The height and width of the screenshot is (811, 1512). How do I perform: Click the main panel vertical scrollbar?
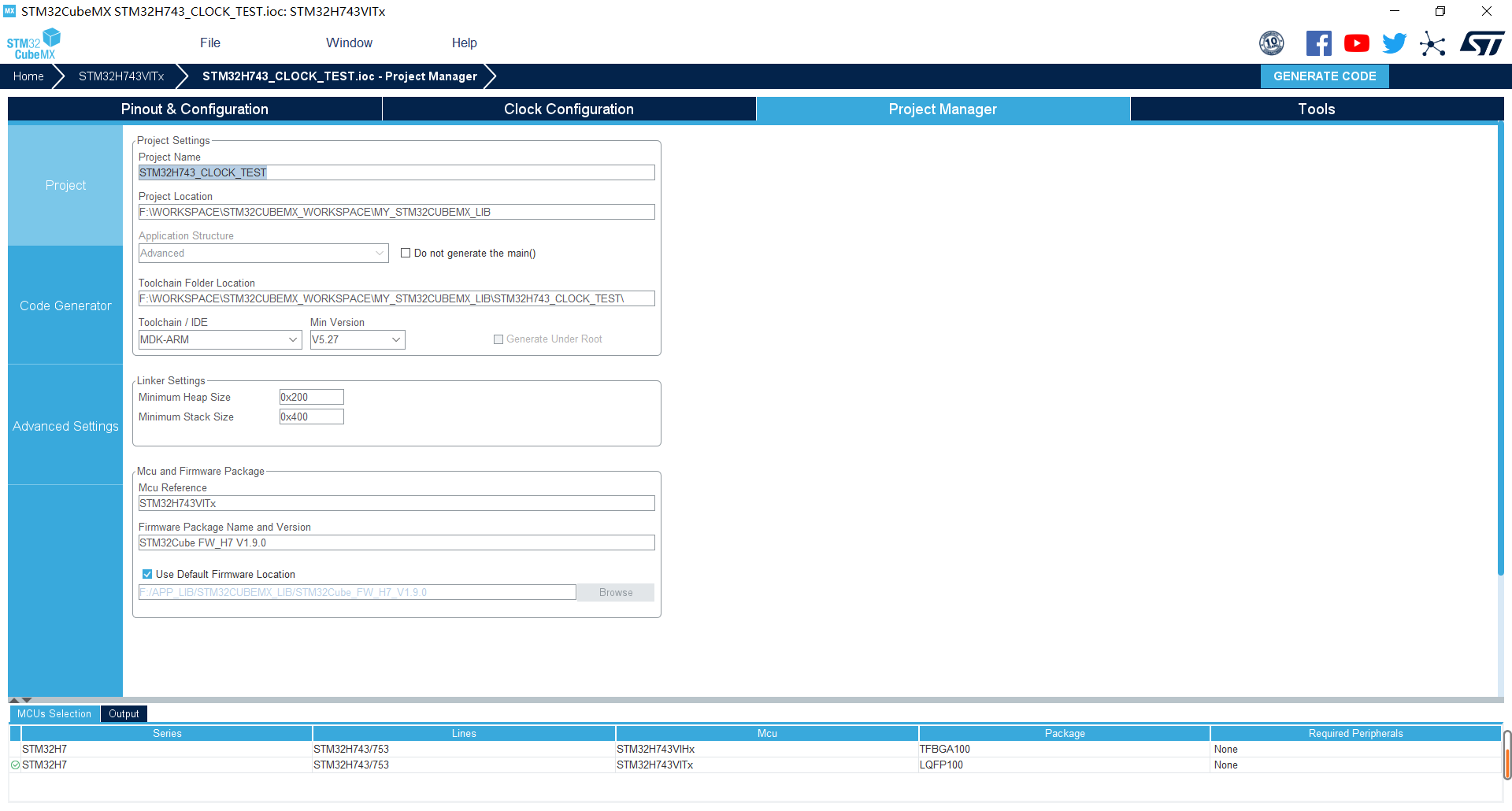point(1501,350)
